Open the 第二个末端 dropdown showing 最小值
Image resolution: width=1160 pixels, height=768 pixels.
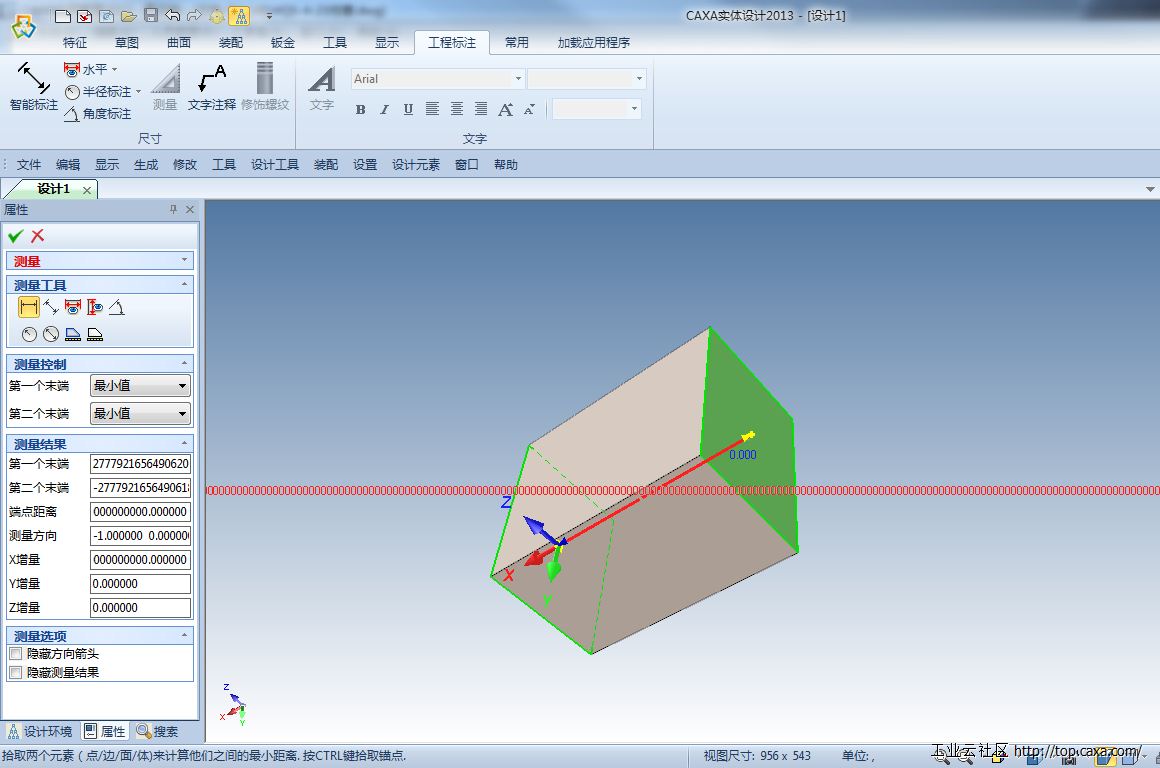pos(140,414)
